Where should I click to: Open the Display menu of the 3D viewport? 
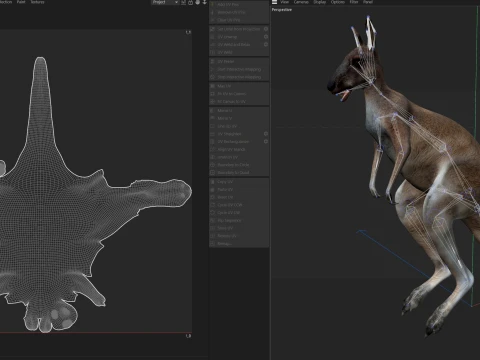pyautogui.click(x=319, y=2)
